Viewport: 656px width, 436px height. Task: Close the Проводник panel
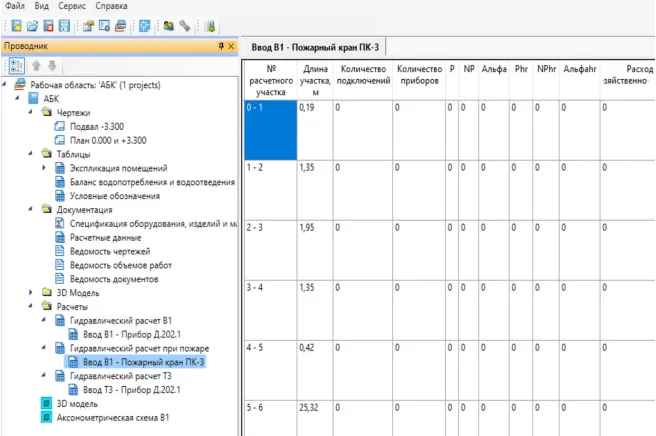[231, 46]
